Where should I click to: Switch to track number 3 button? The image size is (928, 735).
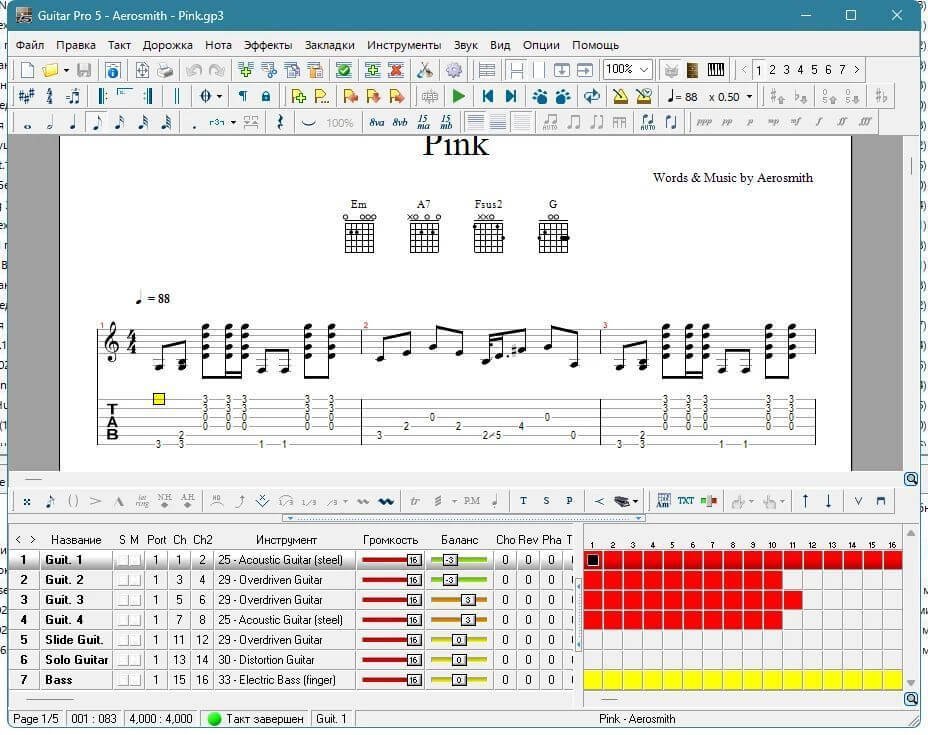[787, 70]
